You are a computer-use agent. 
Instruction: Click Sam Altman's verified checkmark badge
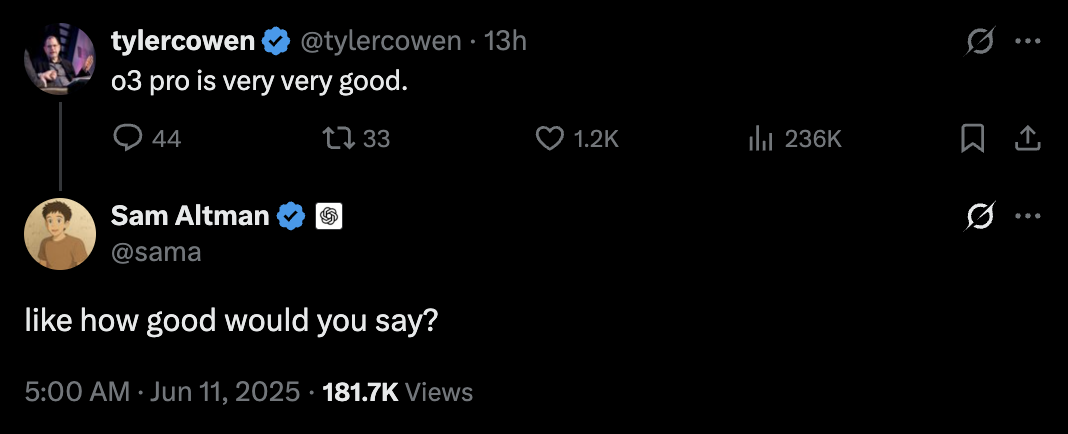coord(292,217)
